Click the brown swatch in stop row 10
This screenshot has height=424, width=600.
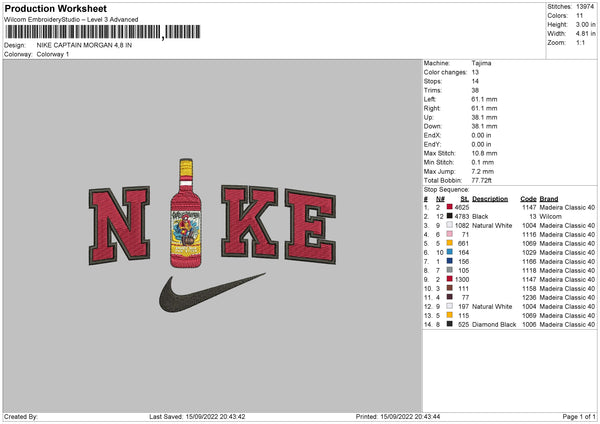pyautogui.click(x=450, y=288)
